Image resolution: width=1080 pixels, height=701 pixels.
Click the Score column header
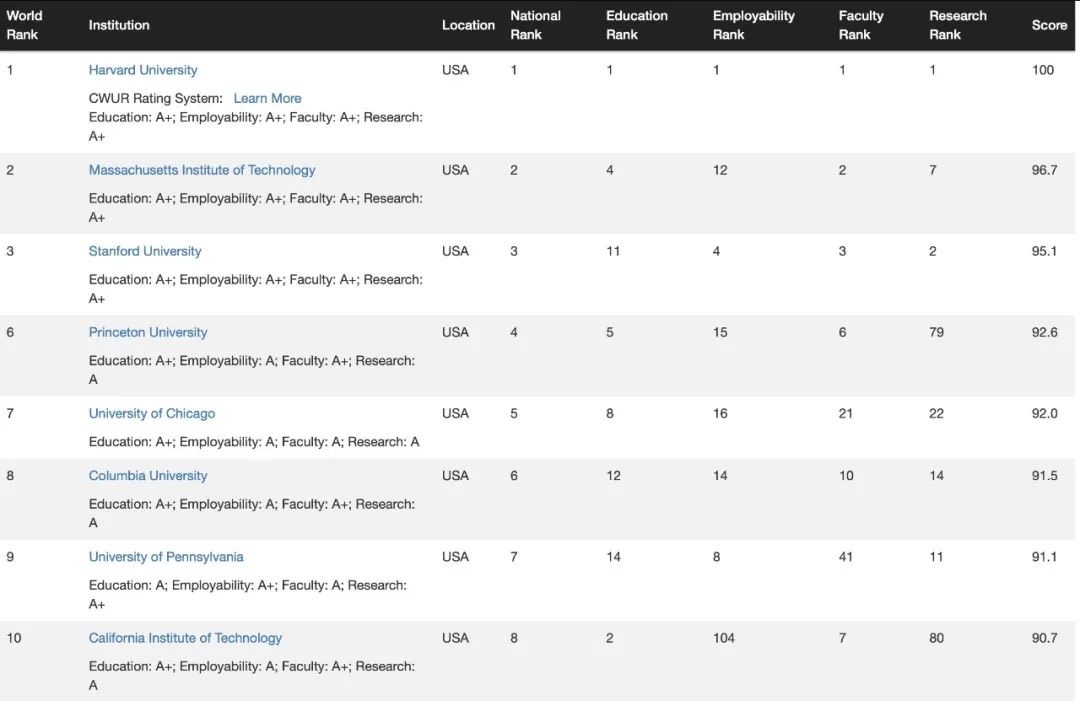click(x=1049, y=25)
